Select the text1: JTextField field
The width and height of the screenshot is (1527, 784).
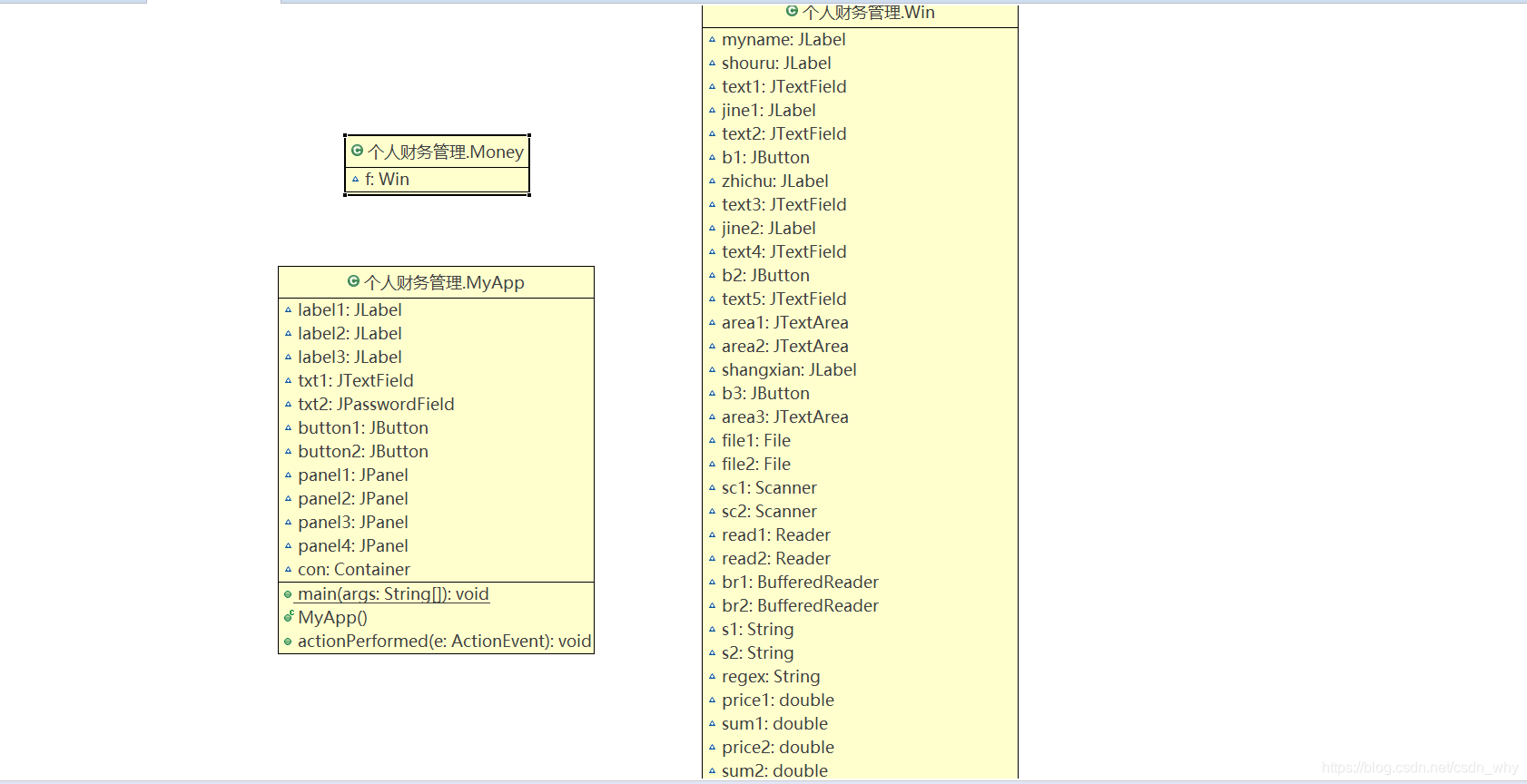(x=784, y=86)
